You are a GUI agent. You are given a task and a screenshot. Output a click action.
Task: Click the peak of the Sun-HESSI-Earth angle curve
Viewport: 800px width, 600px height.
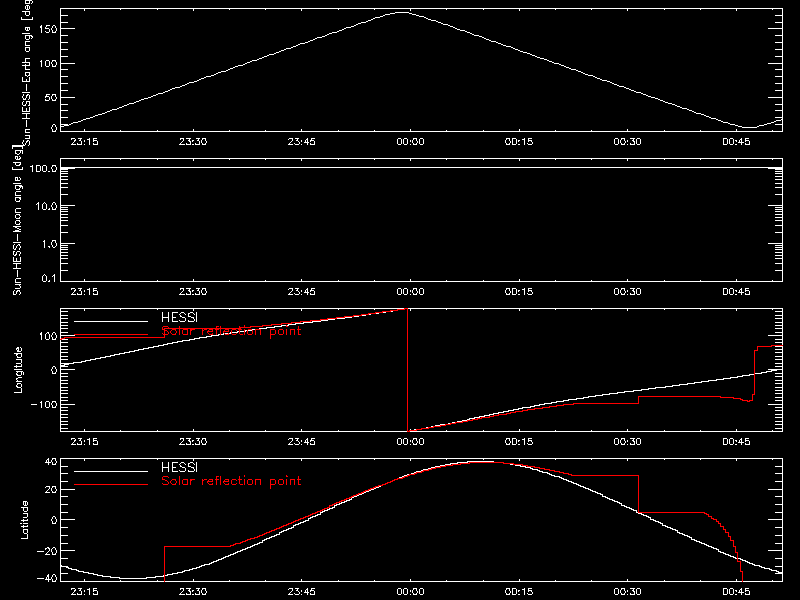(x=403, y=12)
